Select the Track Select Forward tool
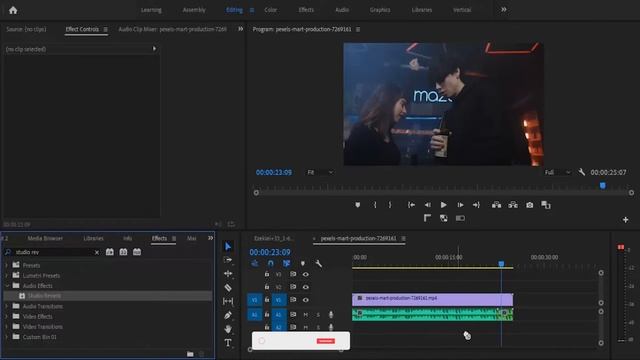This screenshot has height=360, width=640. (228, 260)
